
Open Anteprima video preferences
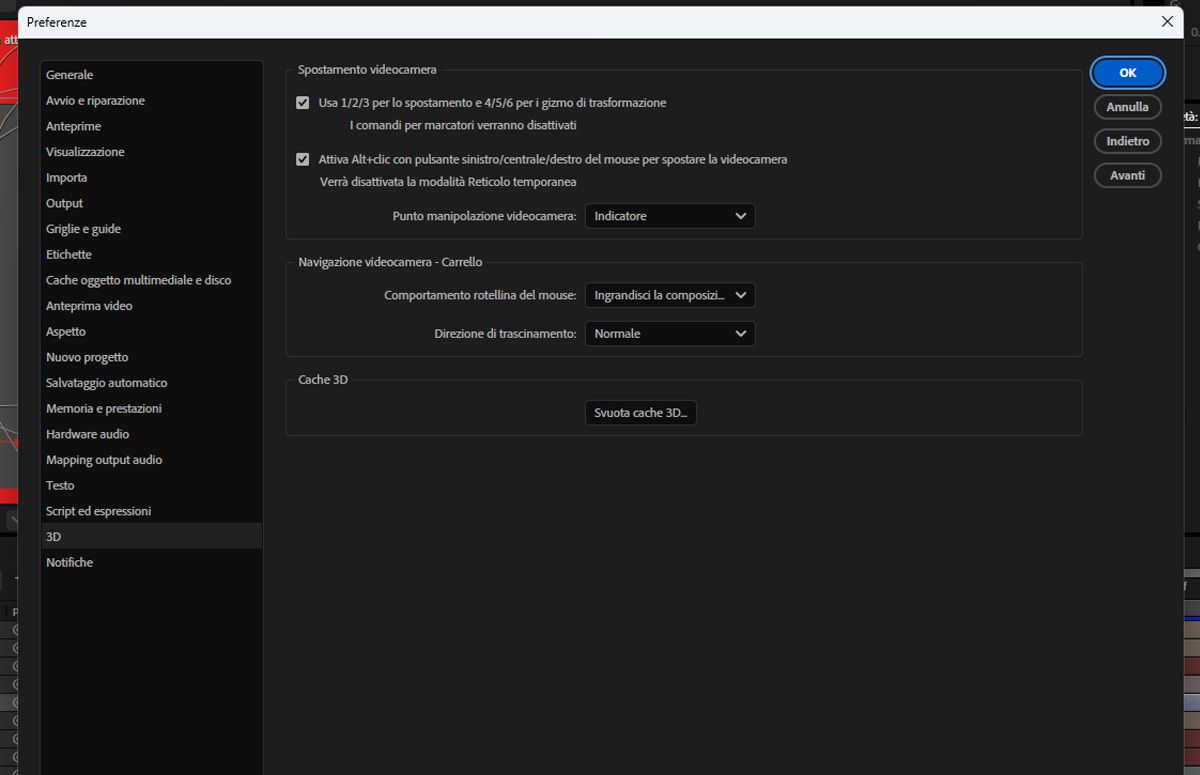[x=151, y=306]
